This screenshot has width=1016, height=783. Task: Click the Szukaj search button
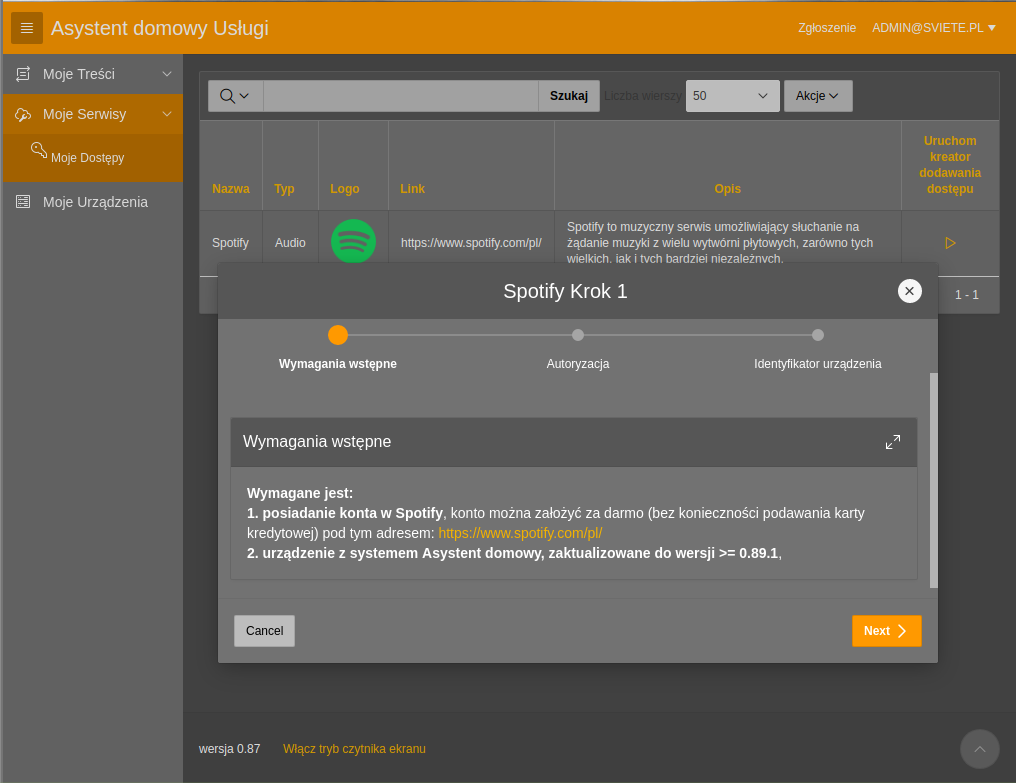(x=569, y=96)
